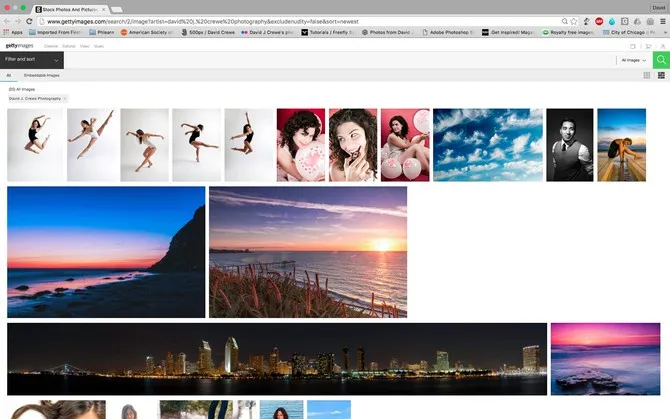Viewport: 670px width, 419px height.
Task: Switch to mosaic view layout
Action: click(x=660, y=75)
